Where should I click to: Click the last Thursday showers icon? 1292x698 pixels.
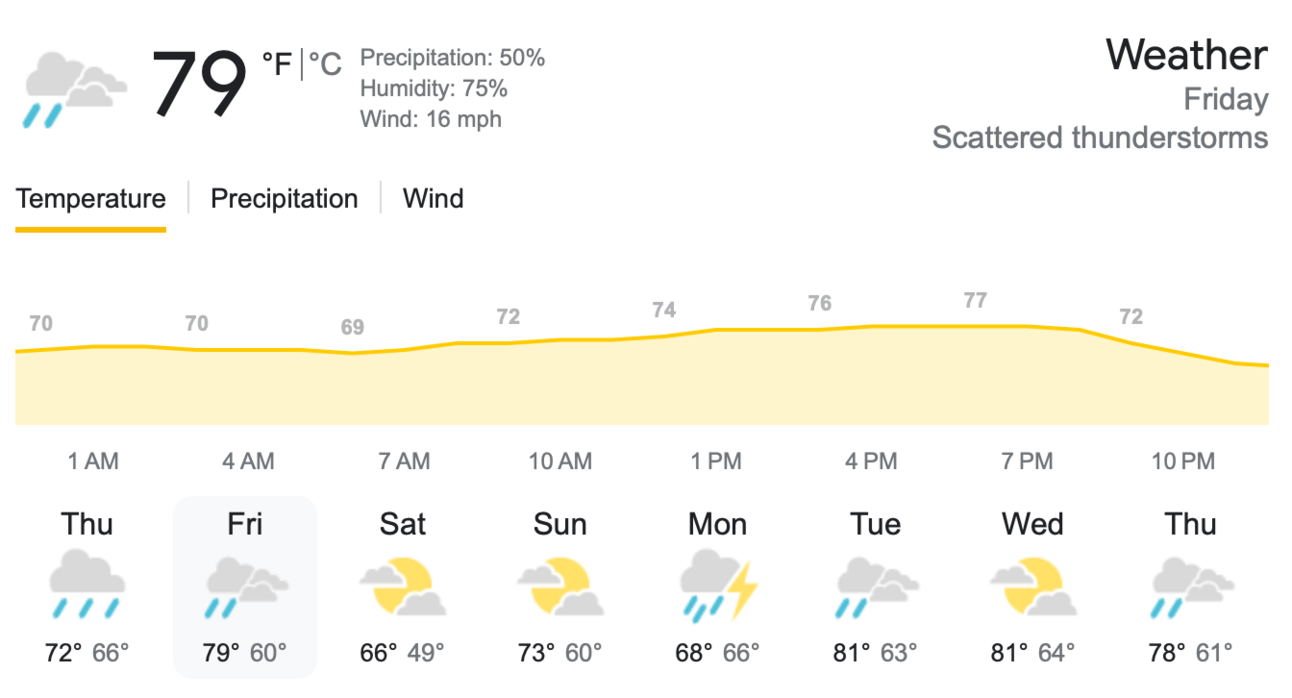coord(1191,586)
